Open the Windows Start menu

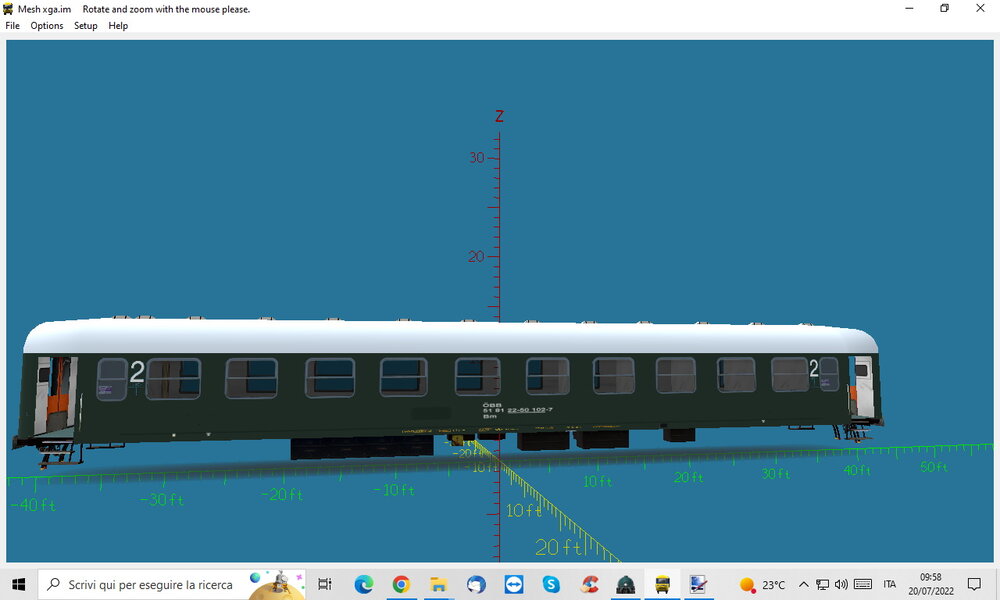[18, 584]
